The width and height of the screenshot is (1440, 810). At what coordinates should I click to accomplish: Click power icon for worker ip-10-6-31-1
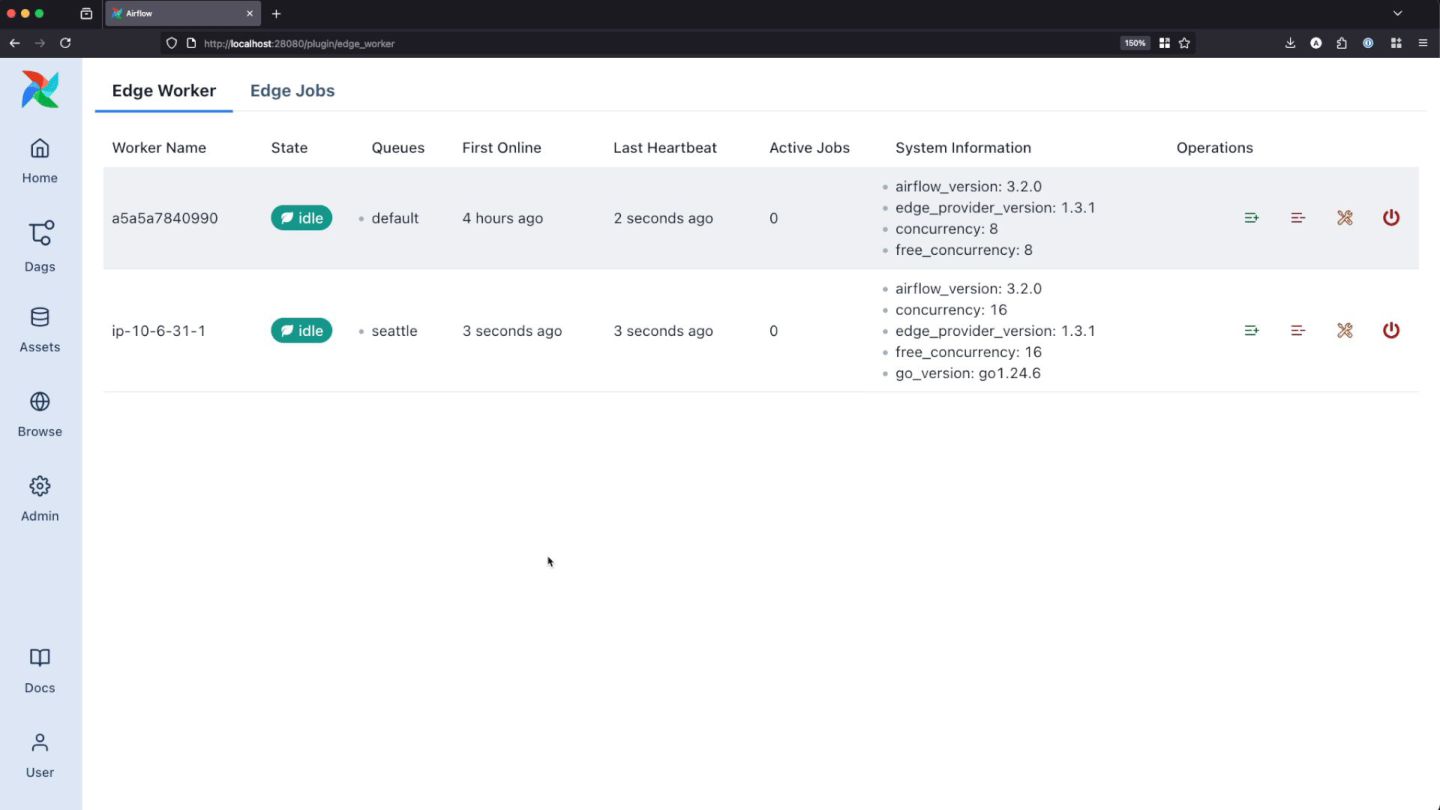[1391, 330]
